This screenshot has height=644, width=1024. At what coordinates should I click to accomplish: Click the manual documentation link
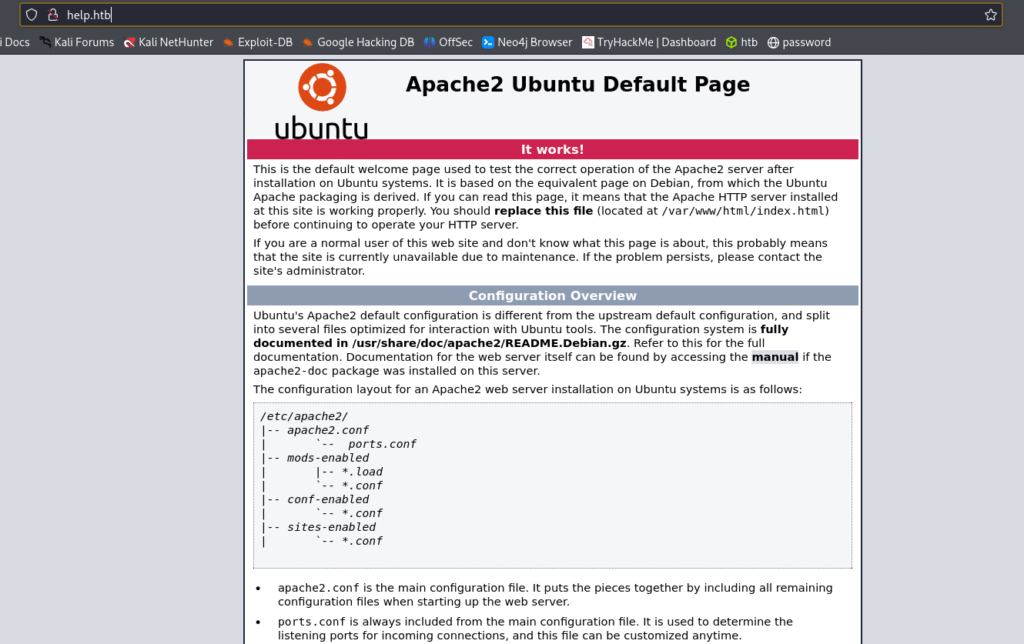pos(775,357)
